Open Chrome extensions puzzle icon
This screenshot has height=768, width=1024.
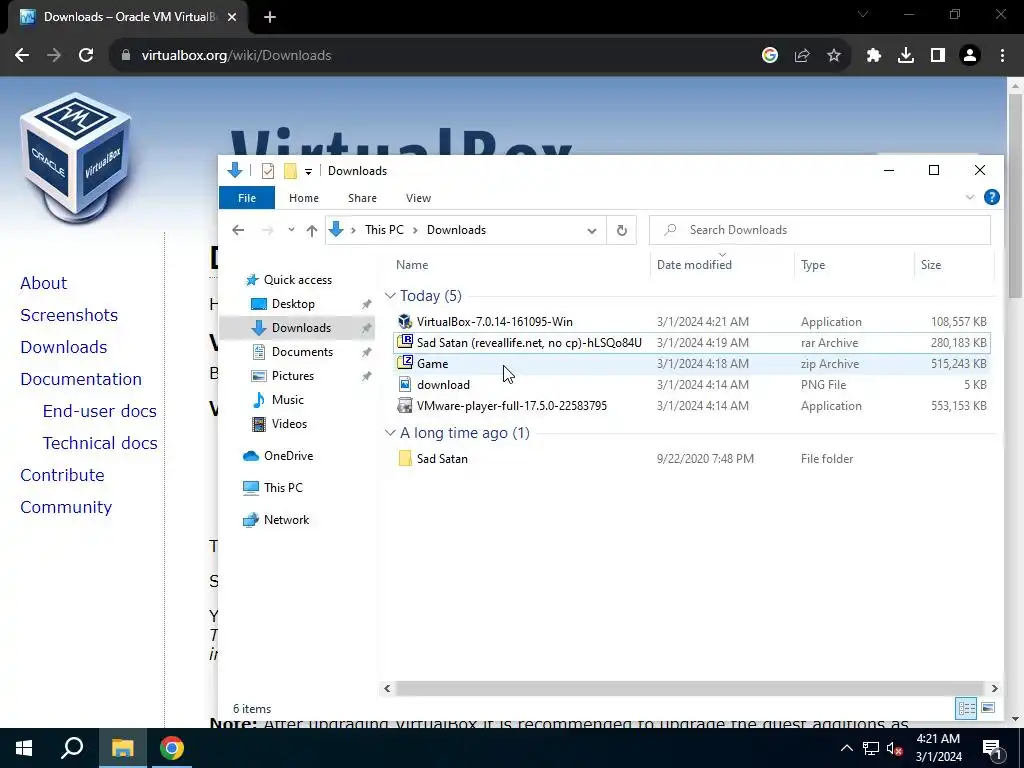click(x=874, y=56)
